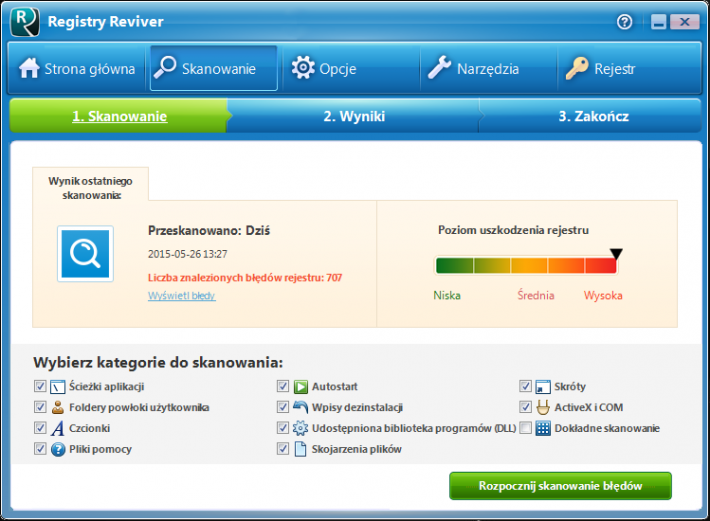Click the magnifier icon on Skanowanie tab

(165, 67)
